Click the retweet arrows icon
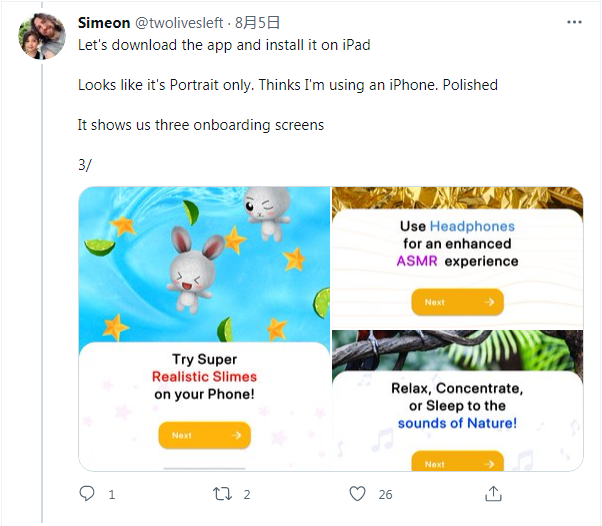This screenshot has width=602, height=526. 222,494
